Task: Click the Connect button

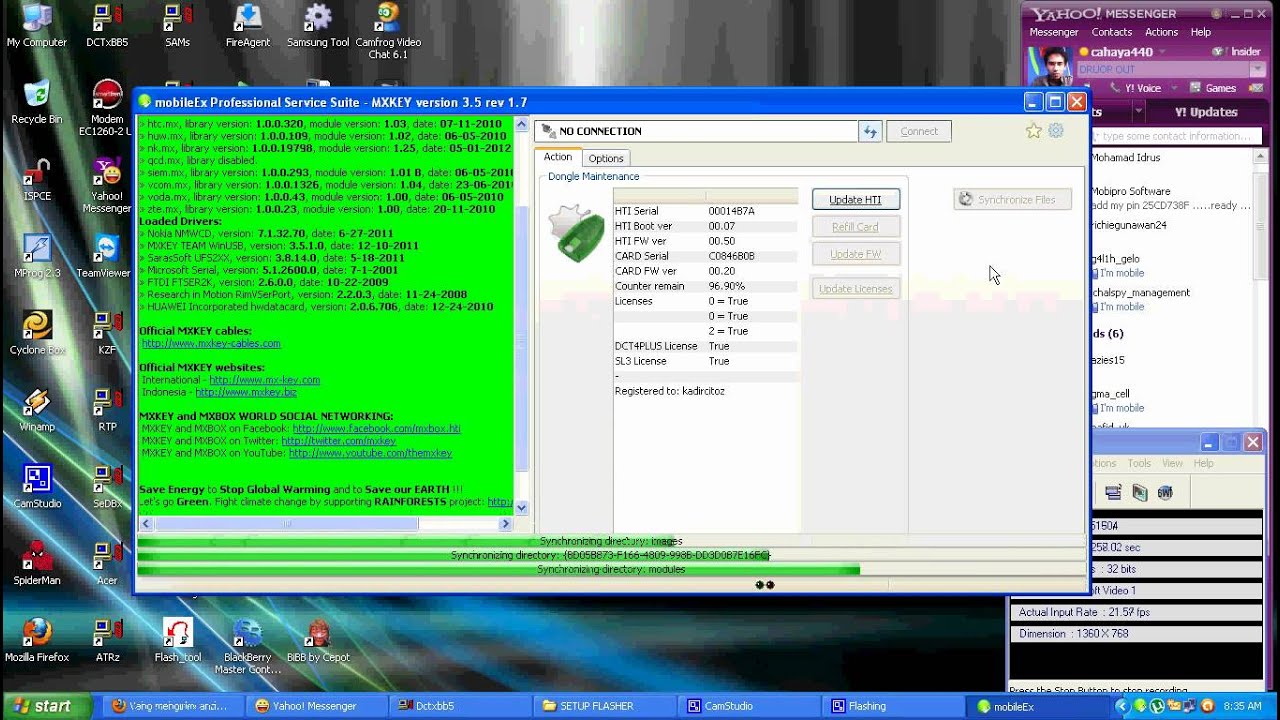Action: pos(919,131)
